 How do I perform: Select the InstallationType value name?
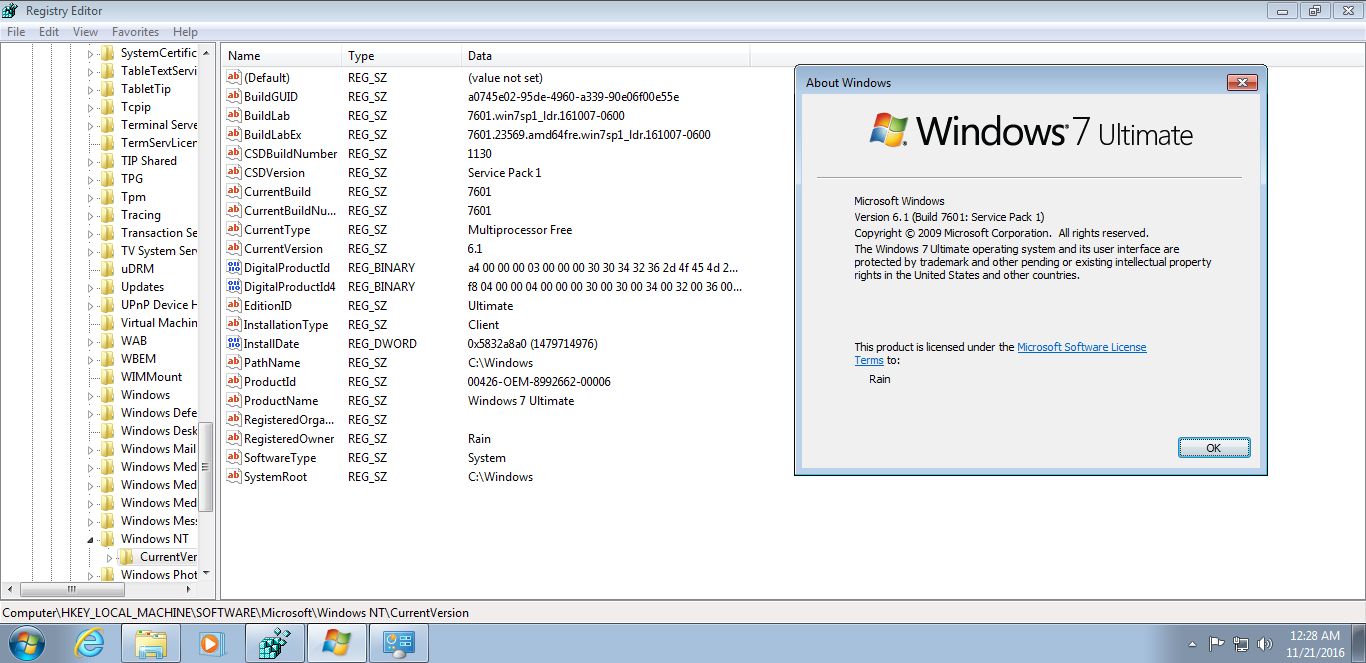[x=286, y=325]
